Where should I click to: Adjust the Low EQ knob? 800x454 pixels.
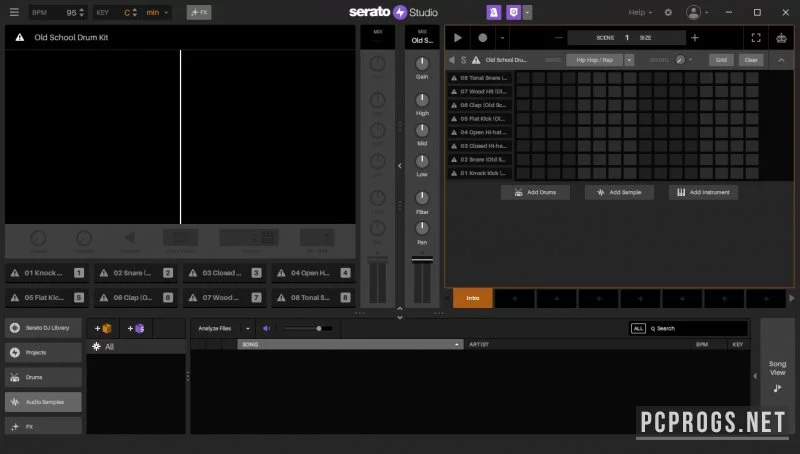click(x=422, y=161)
